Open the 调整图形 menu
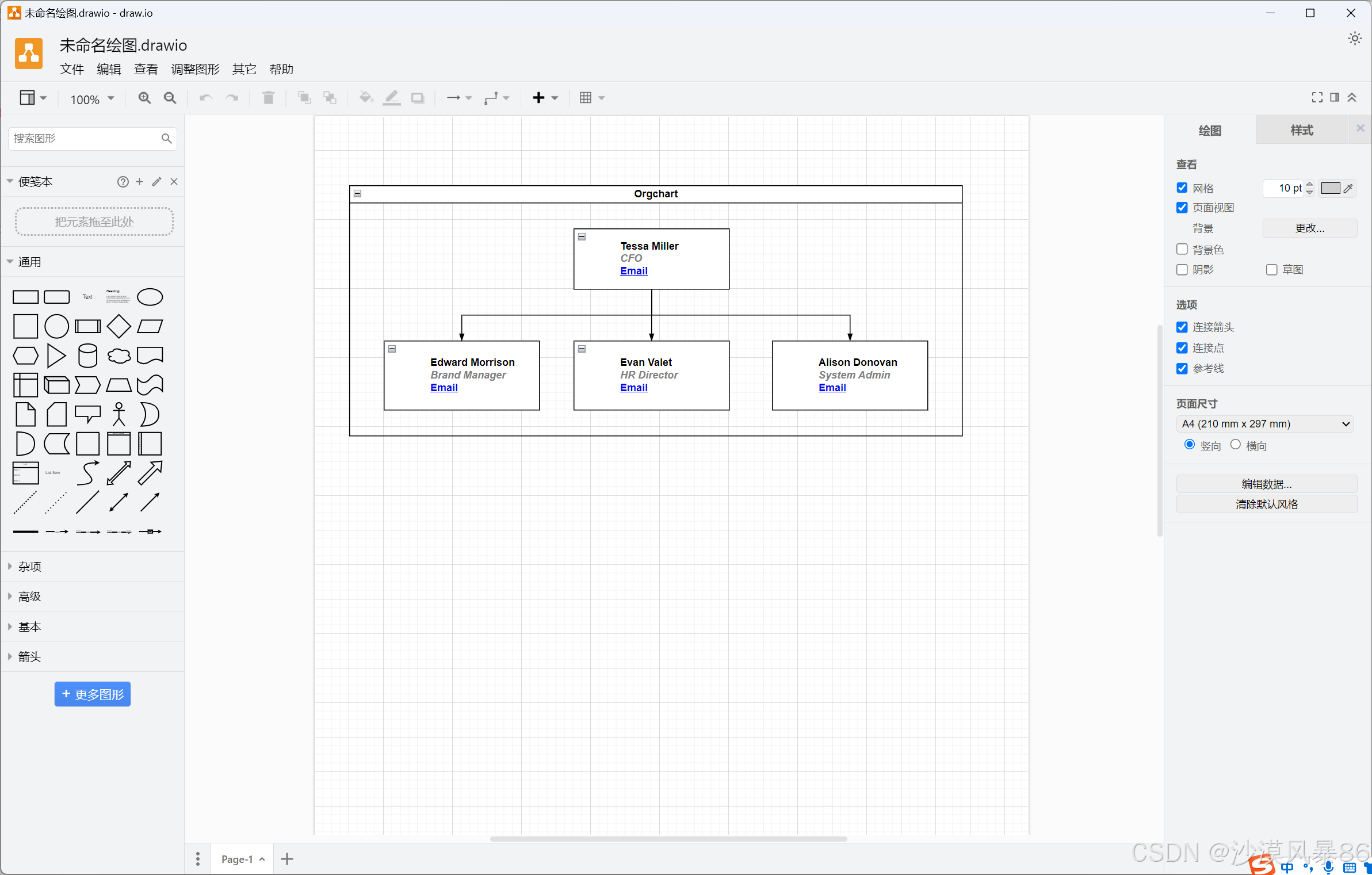This screenshot has width=1372, height=875. tap(195, 70)
